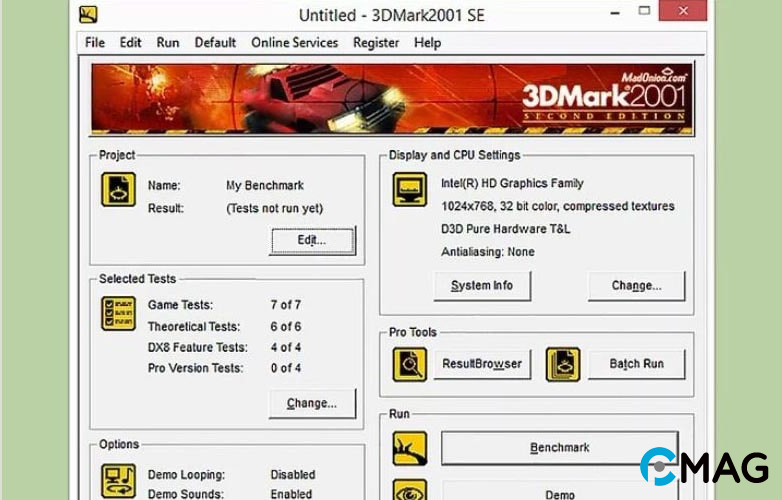Image resolution: width=782 pixels, height=500 pixels.
Task: Click the ResultBrowser magnifier icon
Action: [x=409, y=364]
